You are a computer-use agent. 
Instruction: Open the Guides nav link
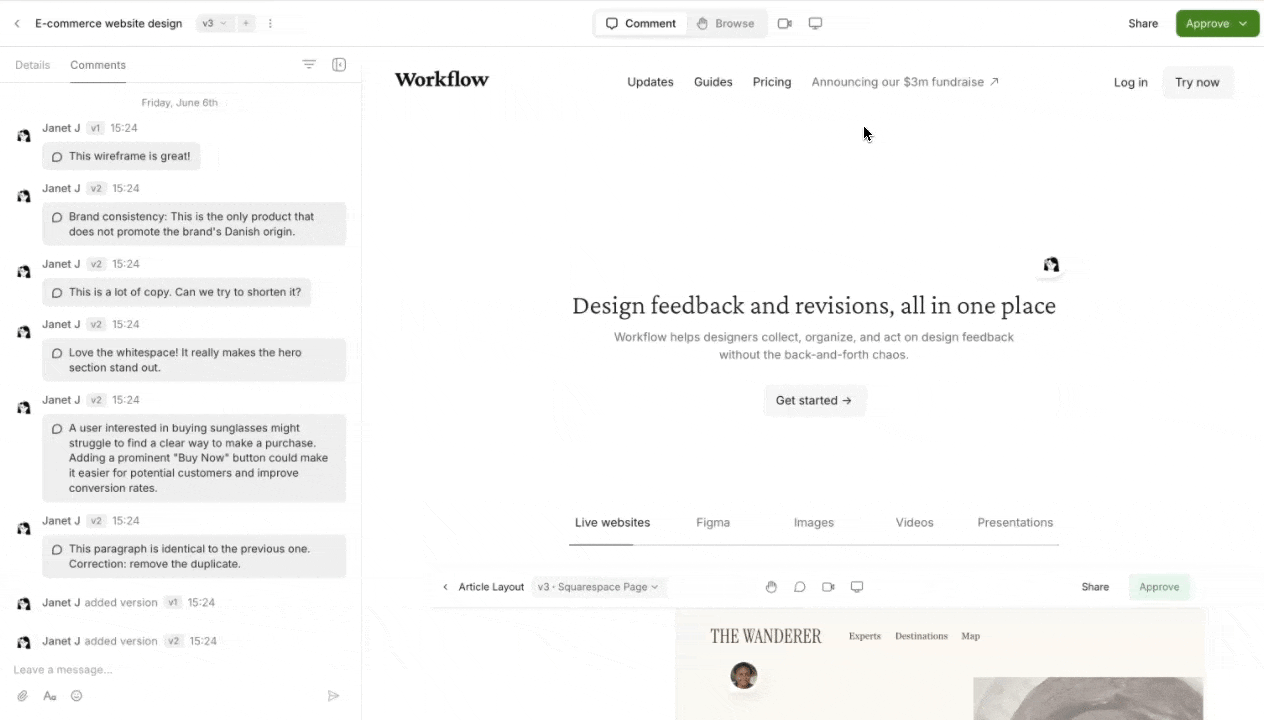pos(713,82)
